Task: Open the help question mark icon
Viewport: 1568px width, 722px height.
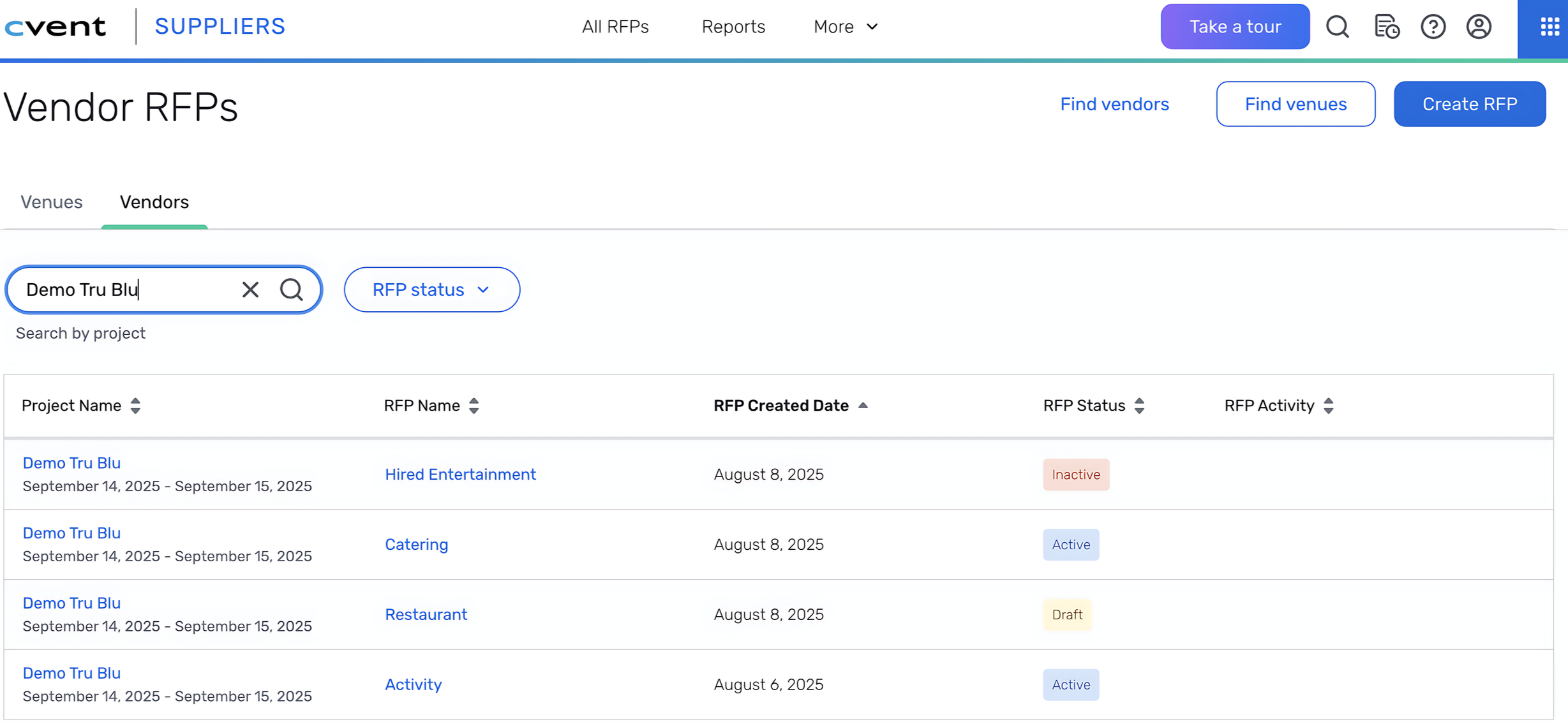Action: tap(1433, 27)
